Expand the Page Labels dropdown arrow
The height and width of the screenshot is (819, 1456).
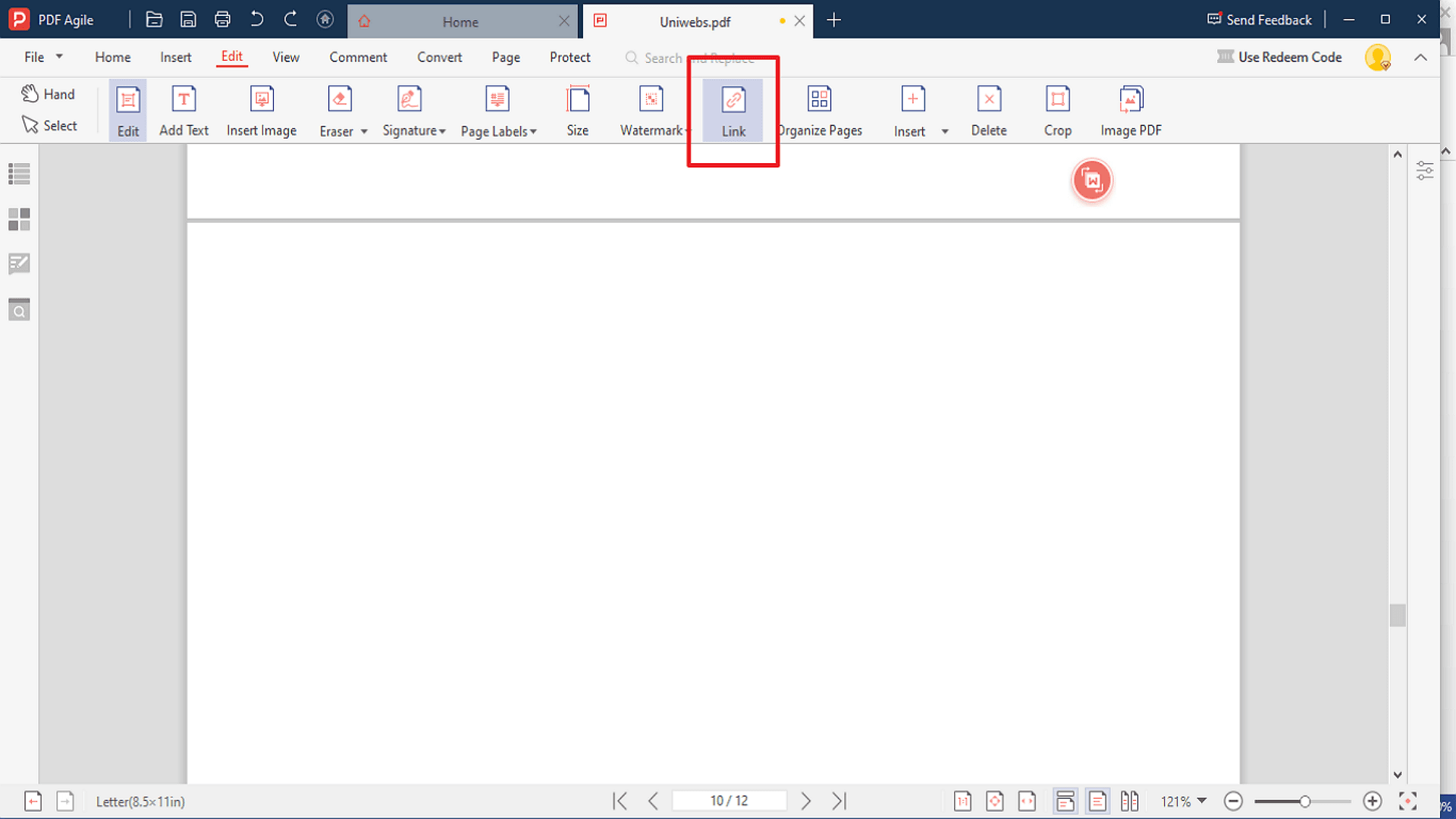[x=533, y=132]
